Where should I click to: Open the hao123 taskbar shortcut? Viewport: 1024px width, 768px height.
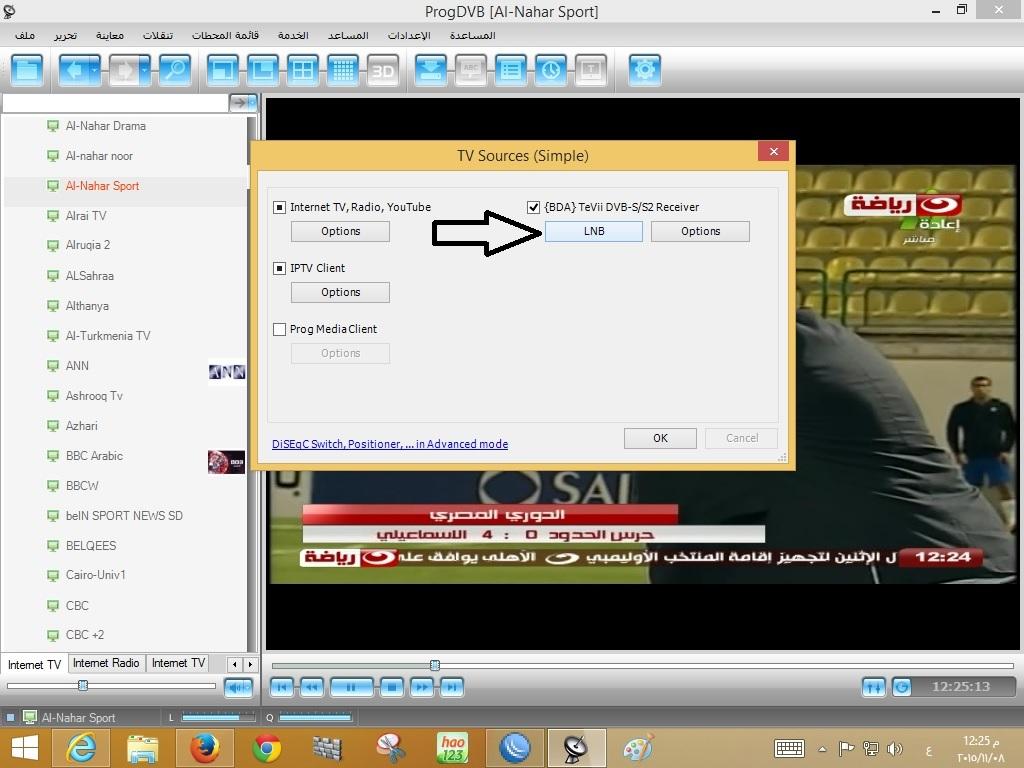tap(453, 748)
